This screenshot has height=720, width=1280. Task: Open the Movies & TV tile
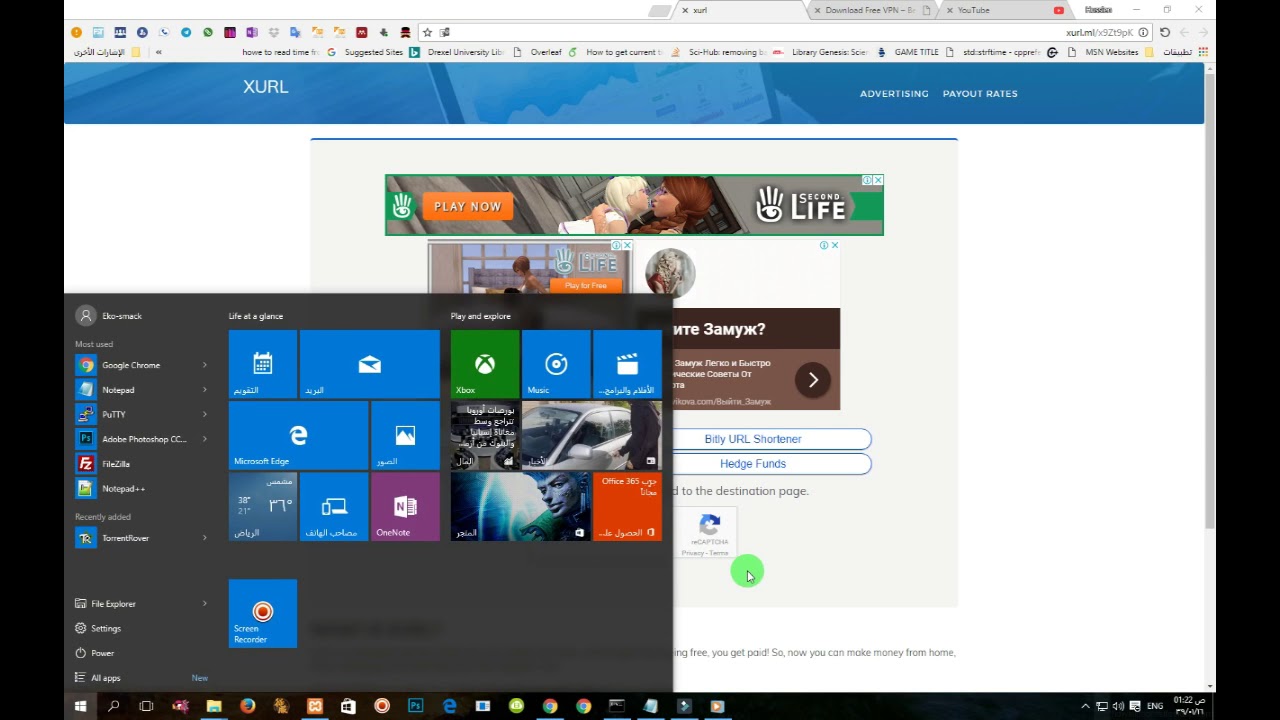coord(627,365)
